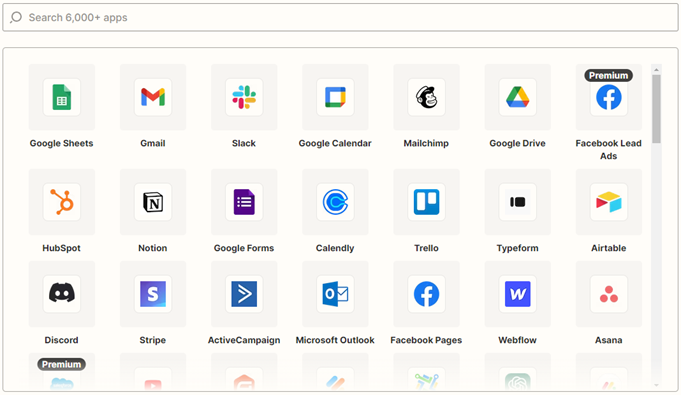This screenshot has width=681, height=395.
Task: Open the Google Forms icon
Action: coord(244,202)
